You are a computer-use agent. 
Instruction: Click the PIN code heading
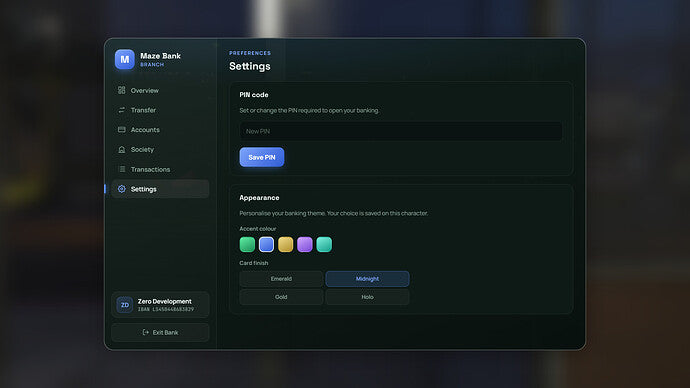click(x=254, y=95)
